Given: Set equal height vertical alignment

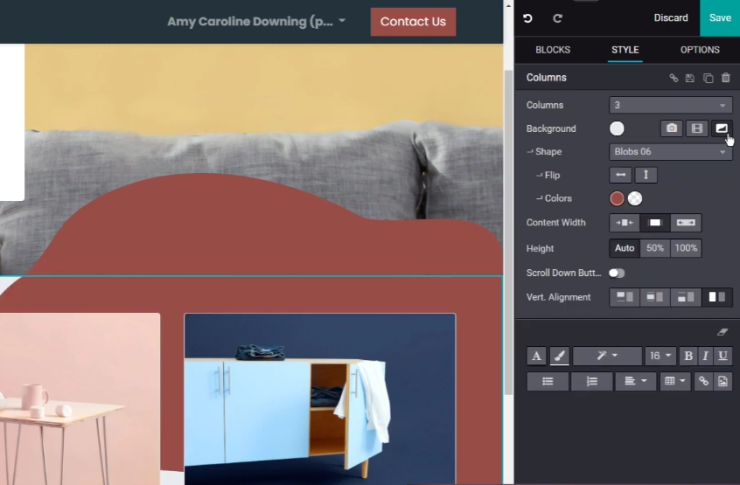Looking at the screenshot, I should point(717,297).
